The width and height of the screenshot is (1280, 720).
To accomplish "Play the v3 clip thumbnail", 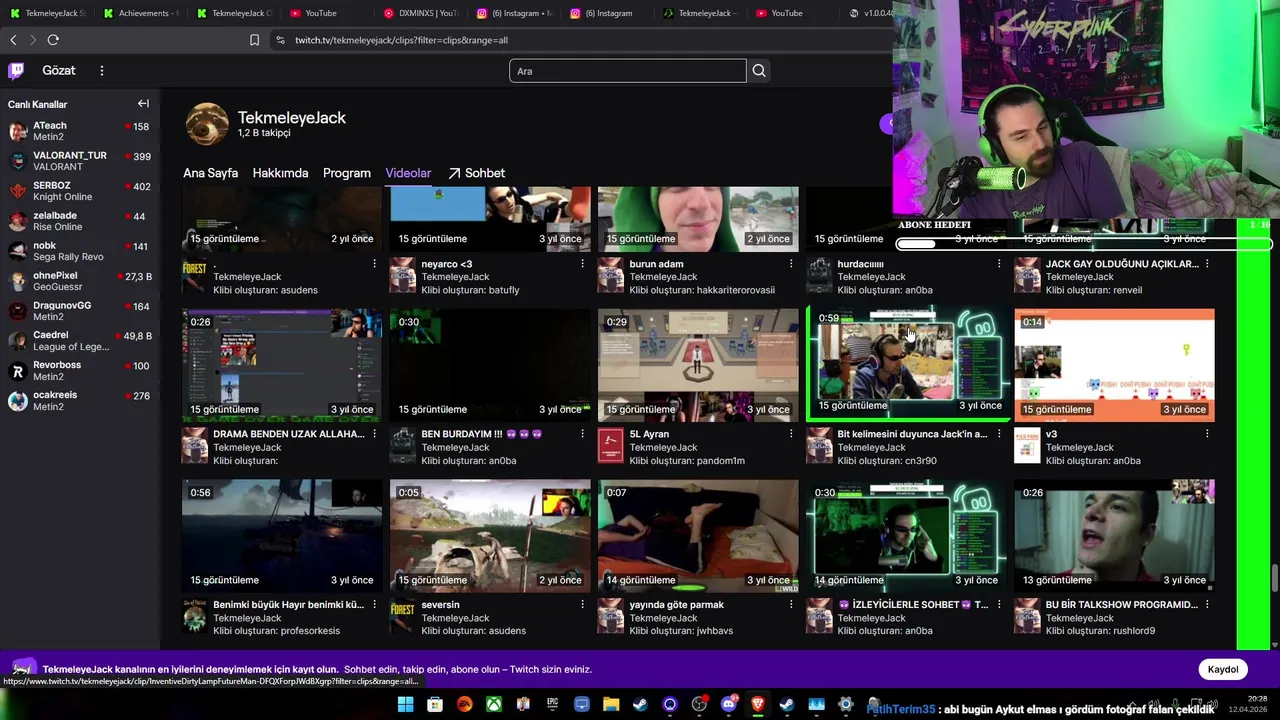I will pos(1114,365).
